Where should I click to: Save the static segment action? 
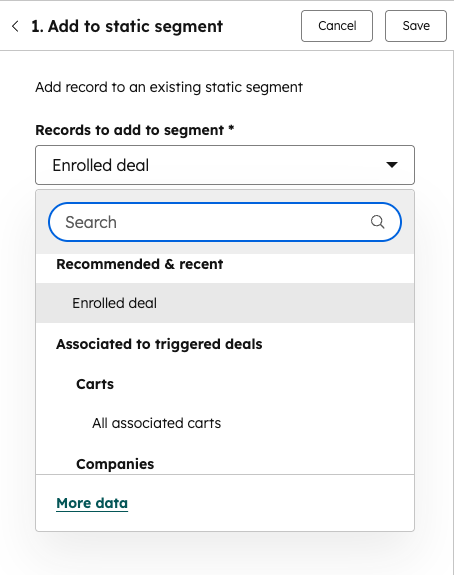[x=415, y=26]
